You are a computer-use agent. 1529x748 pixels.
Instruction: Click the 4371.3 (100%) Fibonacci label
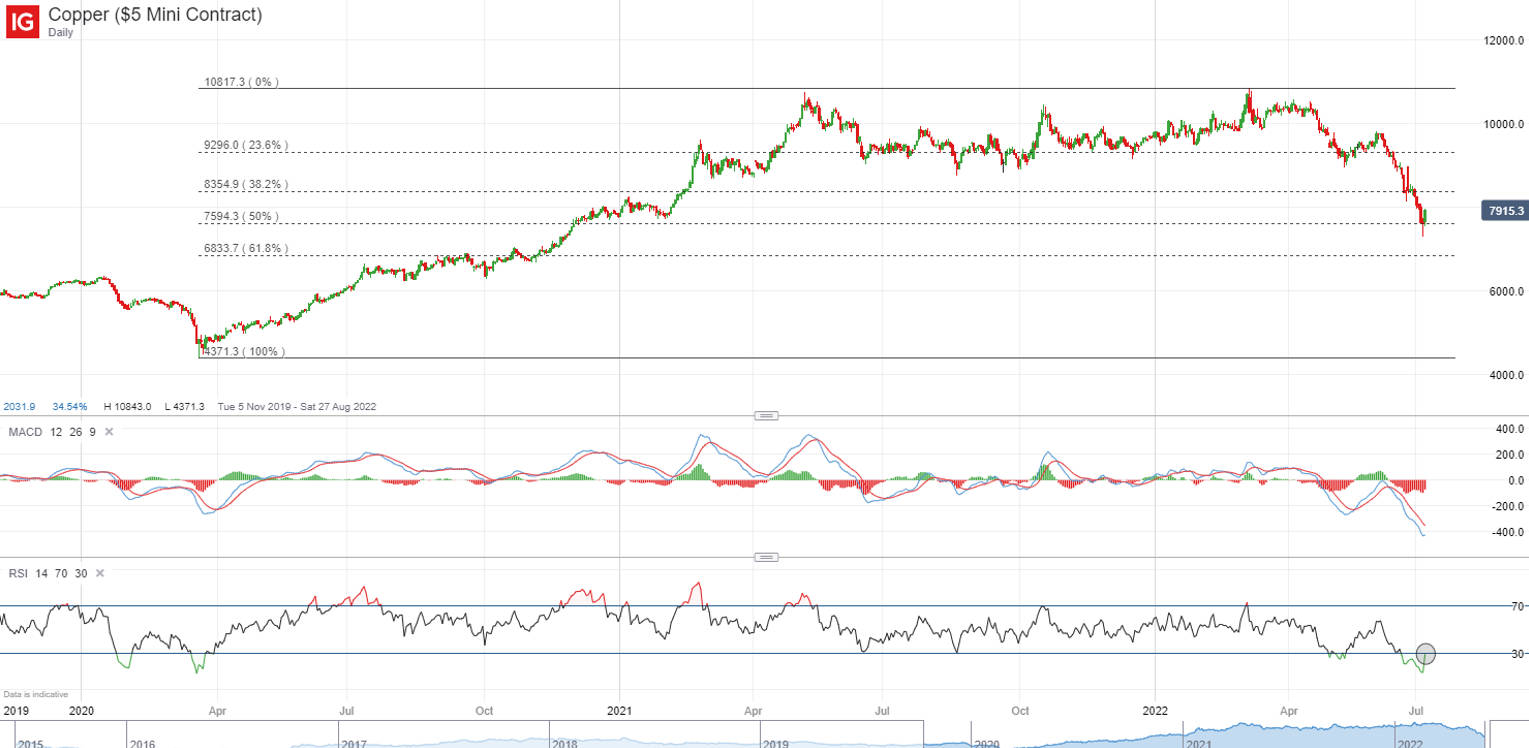coord(245,352)
